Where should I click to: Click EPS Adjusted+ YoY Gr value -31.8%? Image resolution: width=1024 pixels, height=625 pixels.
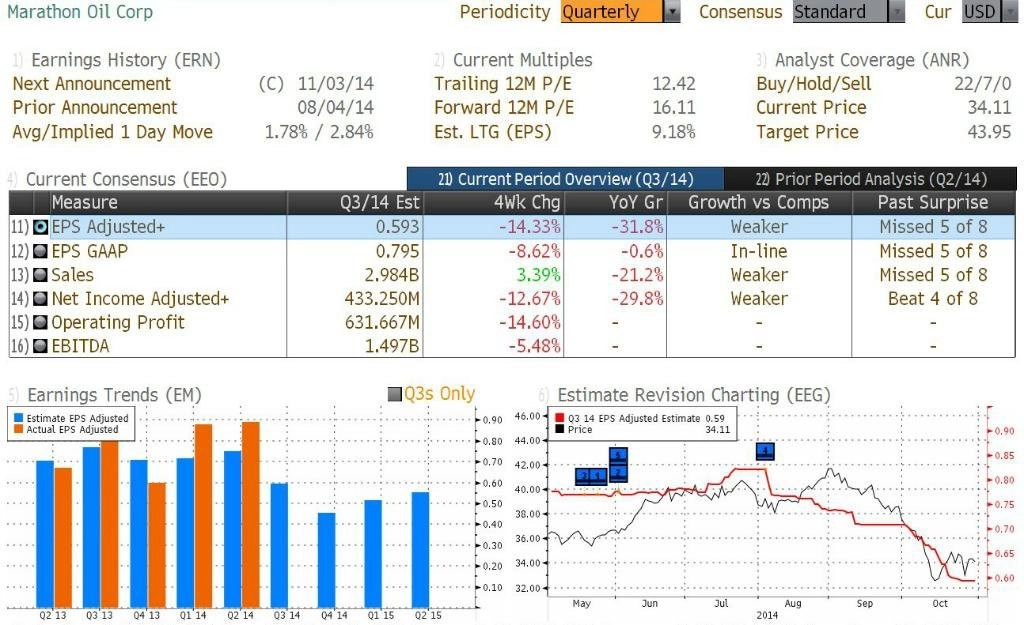[637, 227]
